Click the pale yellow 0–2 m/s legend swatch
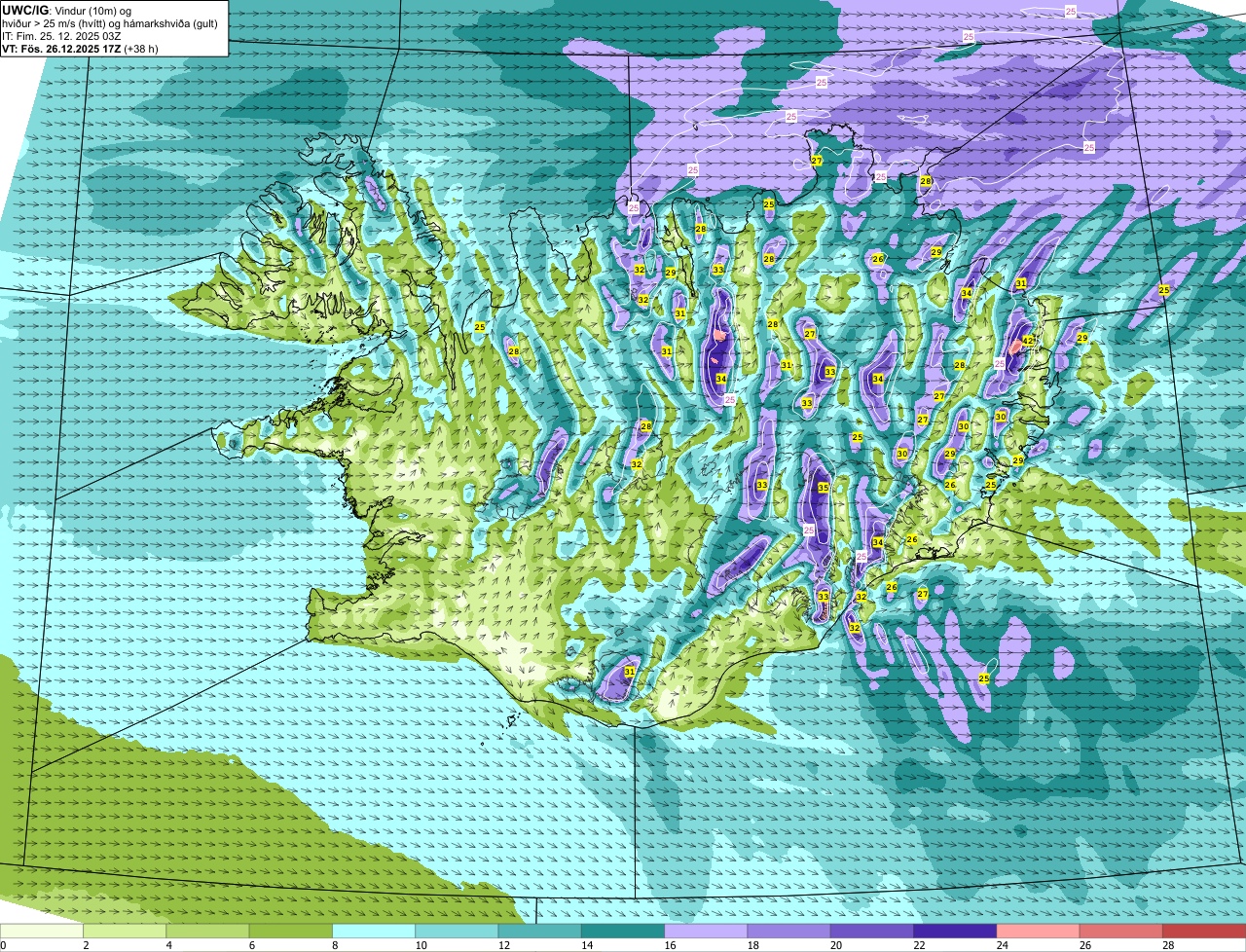This screenshot has width=1246, height=952. tap(42, 932)
